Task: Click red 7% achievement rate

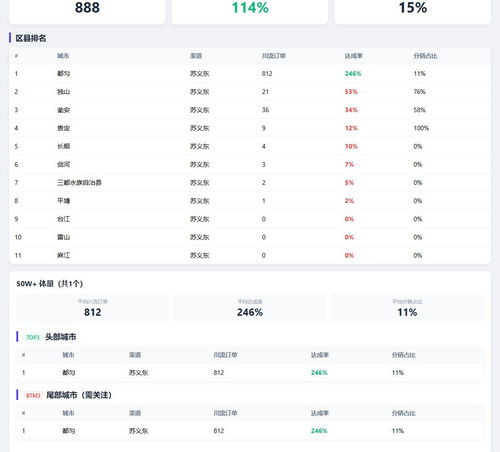Action: 349,164
